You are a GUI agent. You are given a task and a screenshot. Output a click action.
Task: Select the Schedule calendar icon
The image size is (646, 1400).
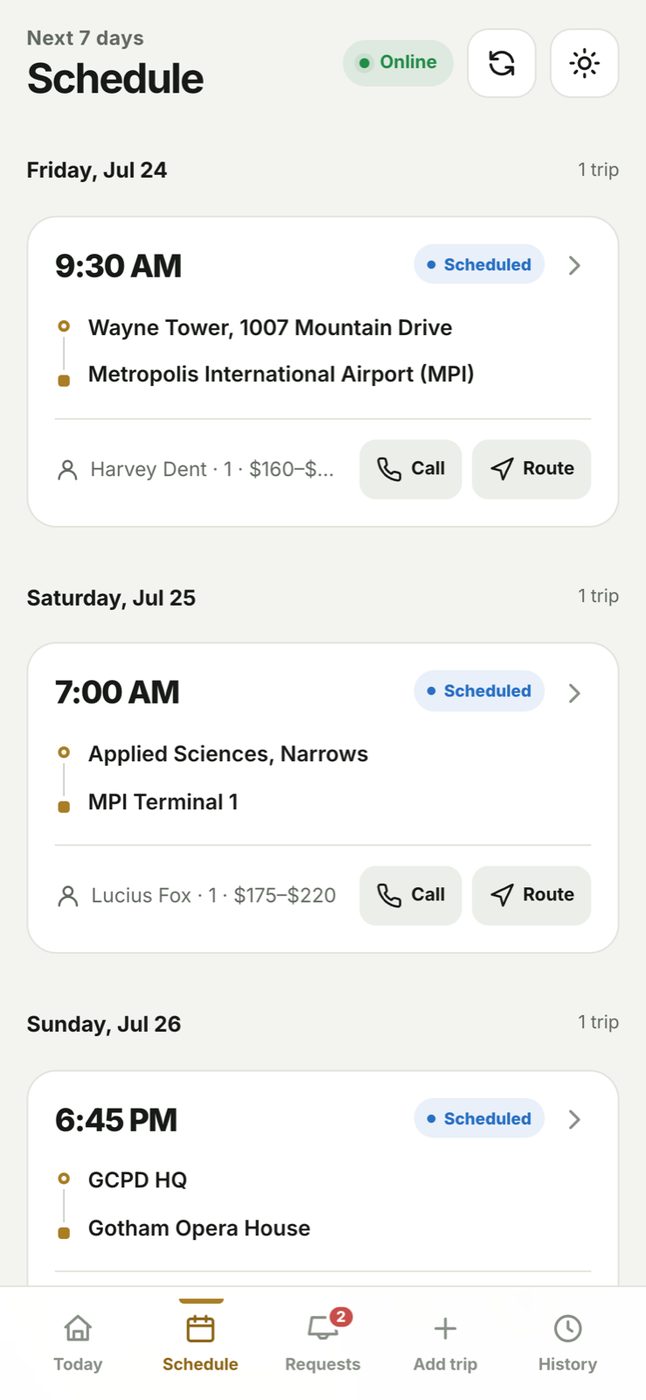coord(200,1329)
